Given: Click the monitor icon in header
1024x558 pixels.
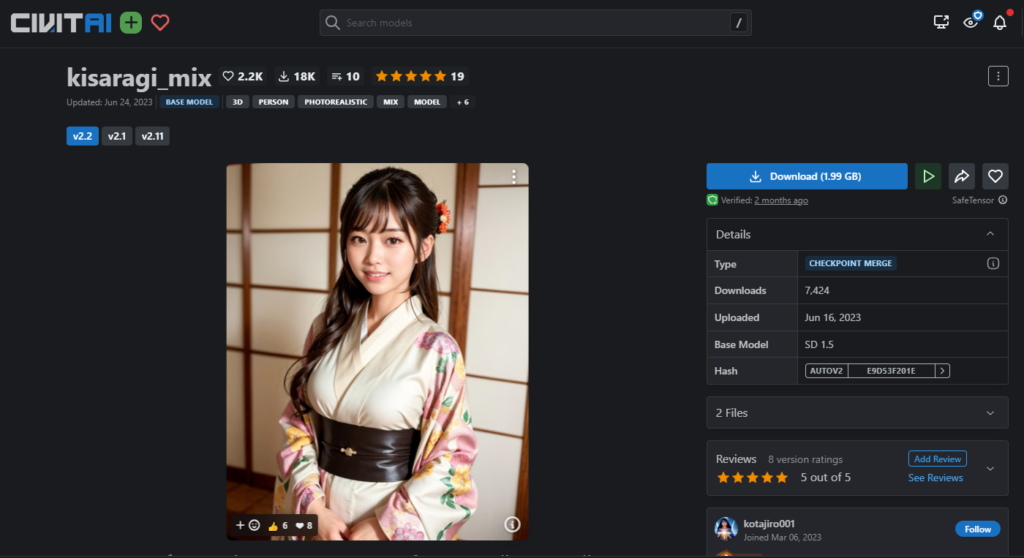Looking at the screenshot, I should (941, 22).
